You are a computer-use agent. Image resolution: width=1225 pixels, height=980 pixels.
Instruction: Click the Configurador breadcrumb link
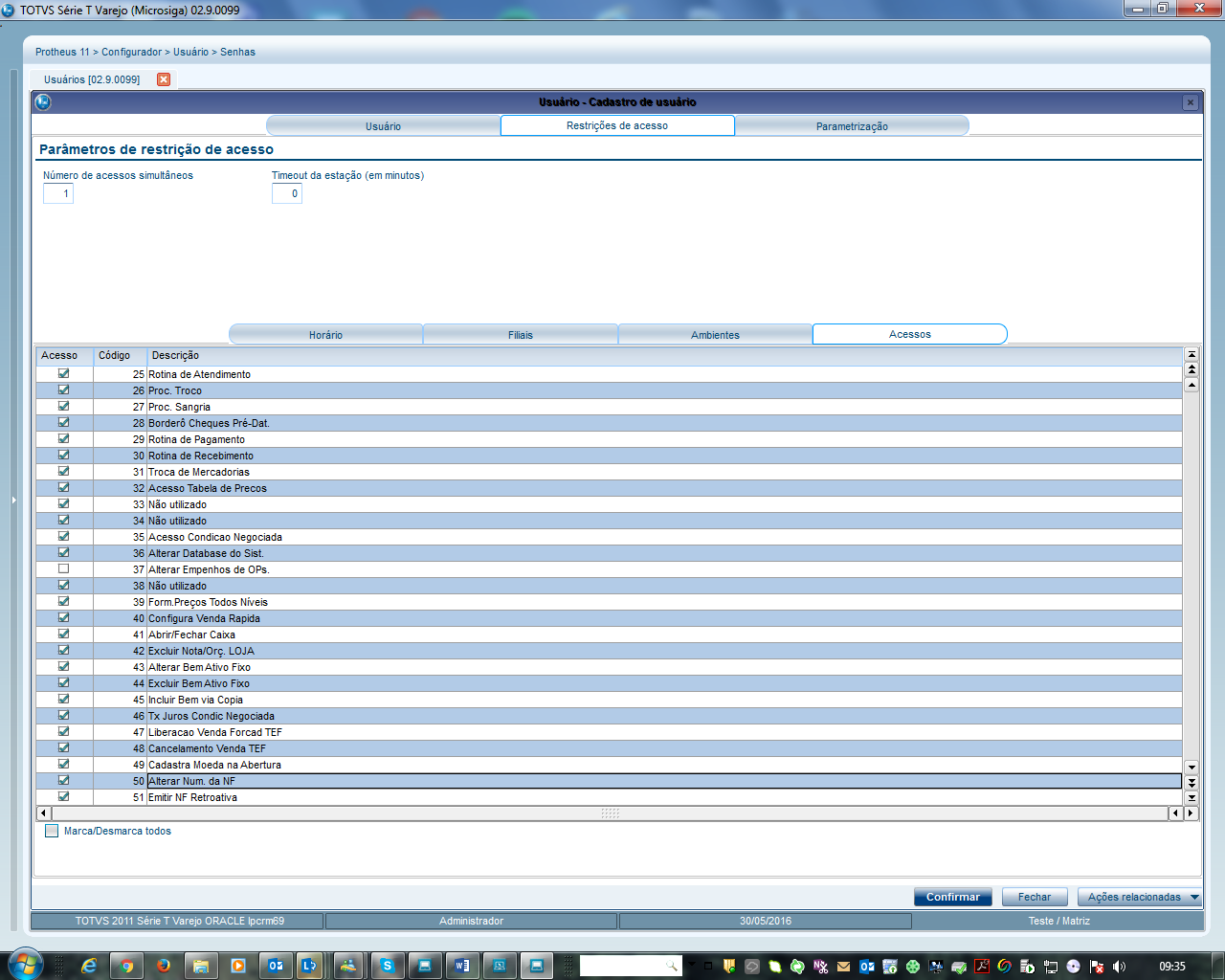(132, 52)
